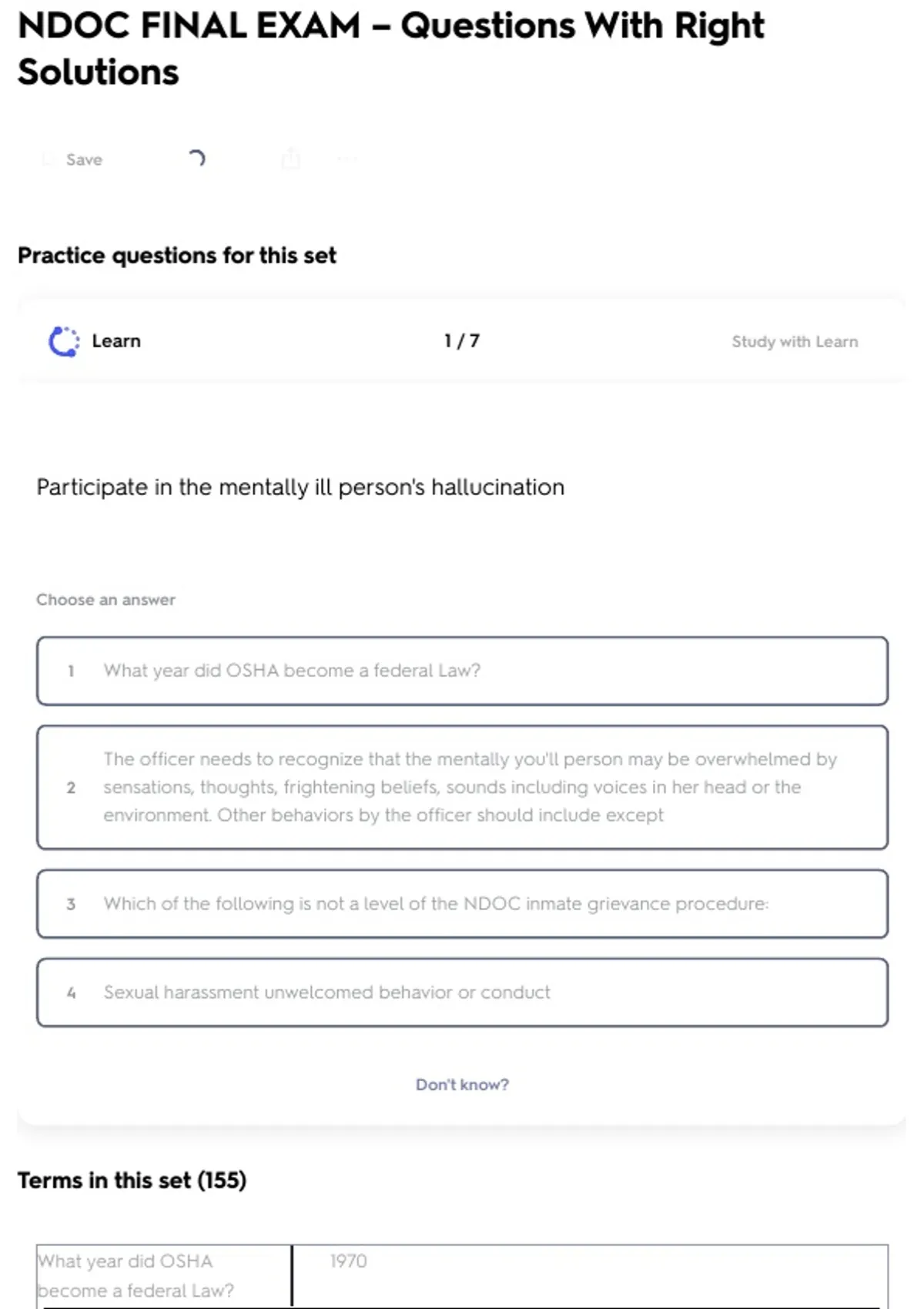The width and height of the screenshot is (924, 1309).
Task: Click the share icon
Action: [x=291, y=159]
